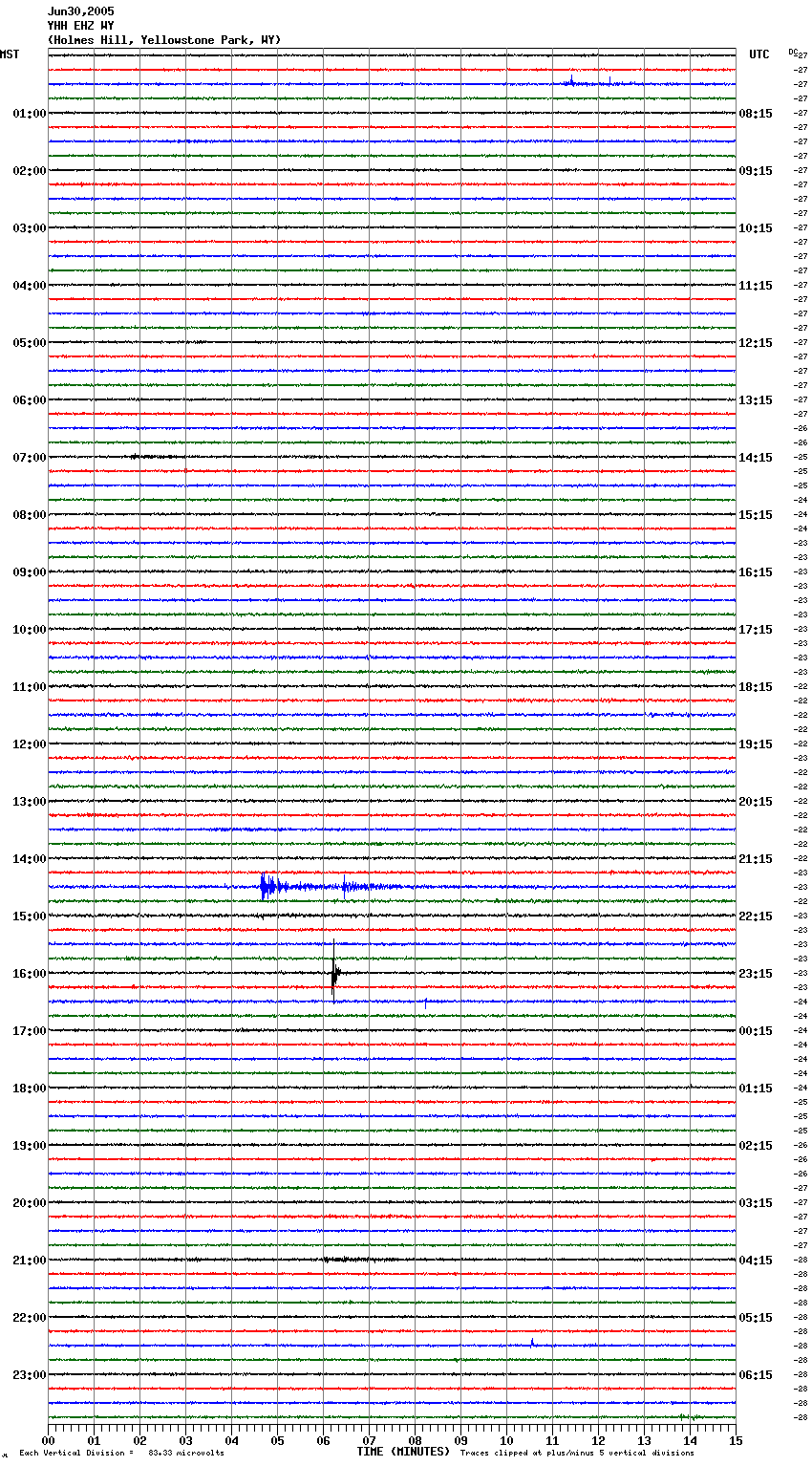Click the 00:15 UTC time label
The height and width of the screenshot is (1466, 812).
pos(756,1031)
